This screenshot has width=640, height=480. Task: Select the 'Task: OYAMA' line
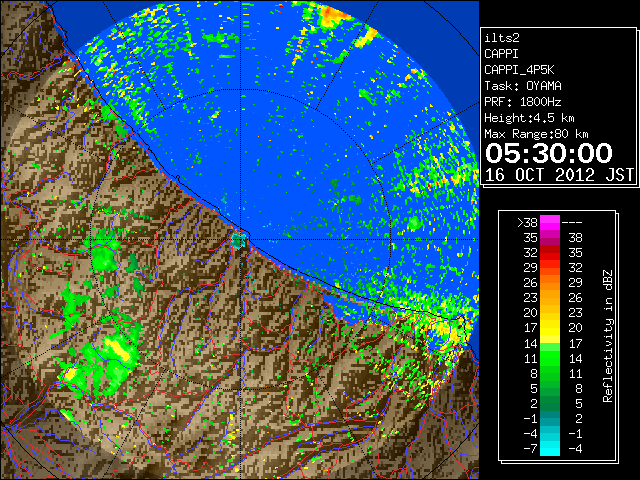523,86
